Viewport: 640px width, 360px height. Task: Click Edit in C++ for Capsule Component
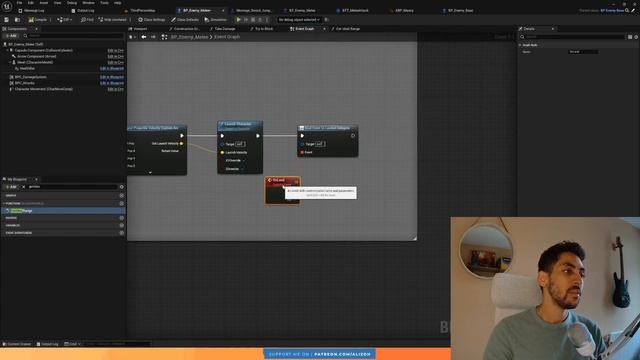click(116, 51)
